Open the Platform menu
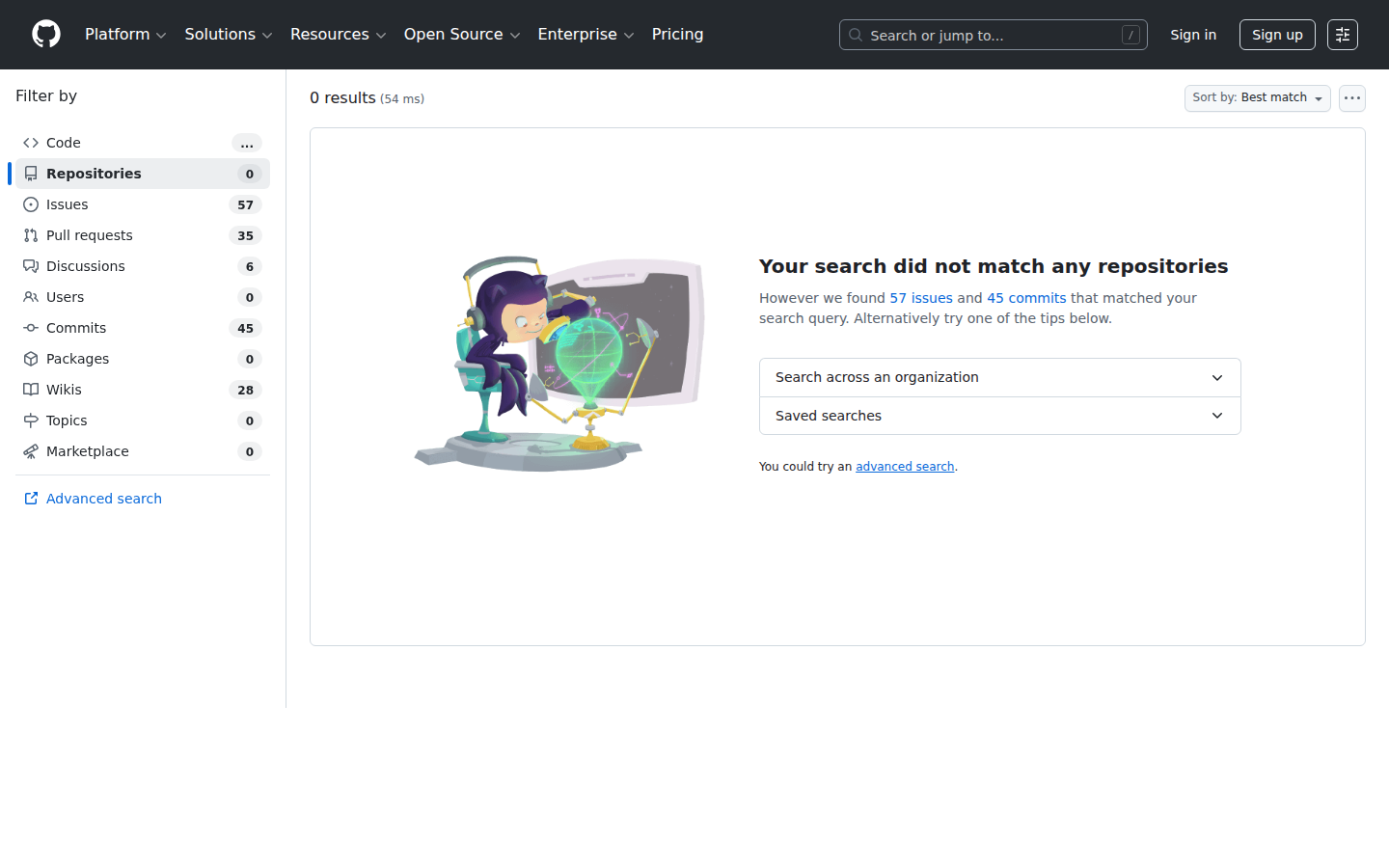The width and height of the screenshot is (1389, 868). click(x=125, y=35)
